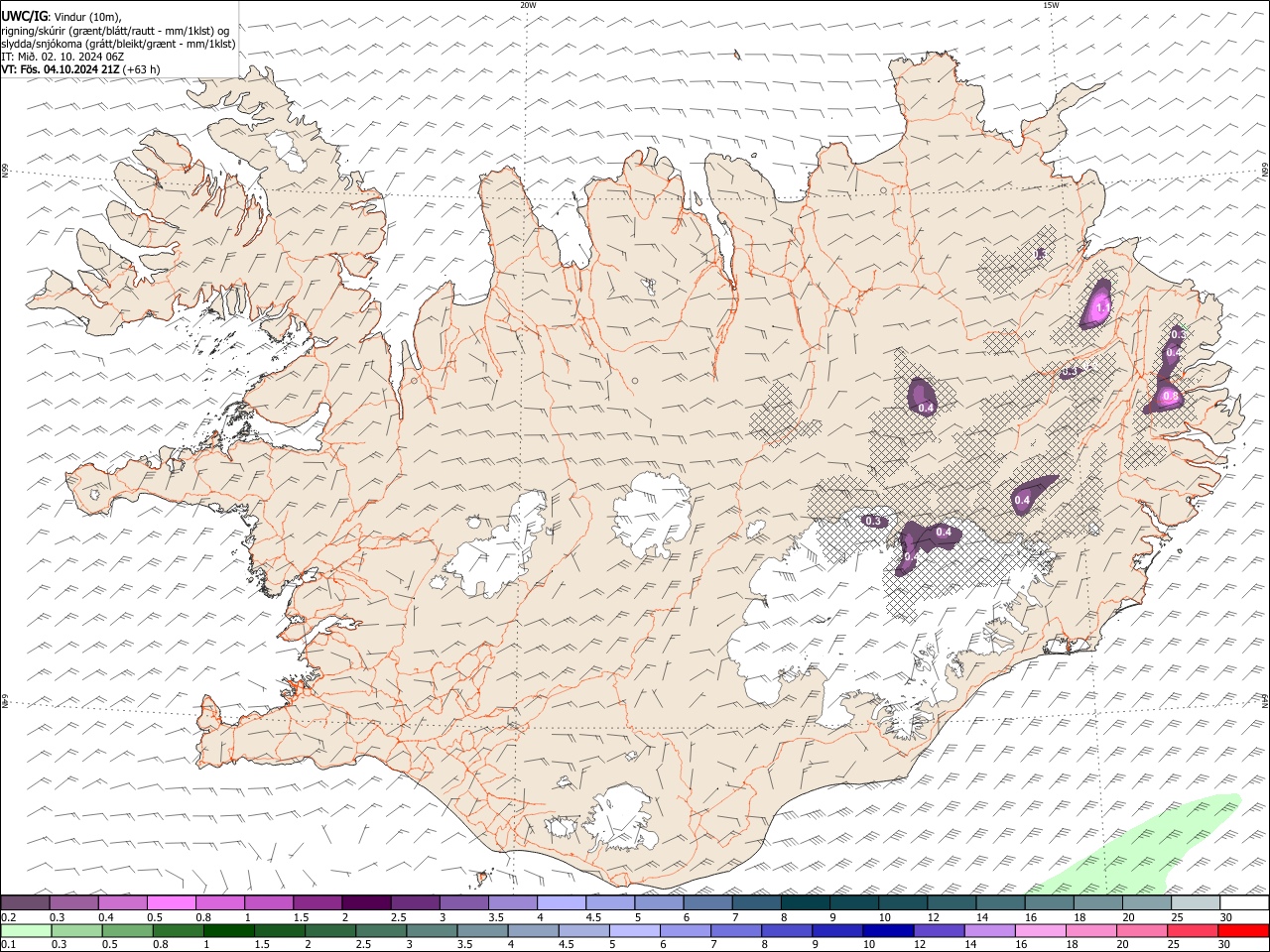Click the lower legend swatch labeled 4.5
1270x952 pixels.
pyautogui.click(x=583, y=931)
